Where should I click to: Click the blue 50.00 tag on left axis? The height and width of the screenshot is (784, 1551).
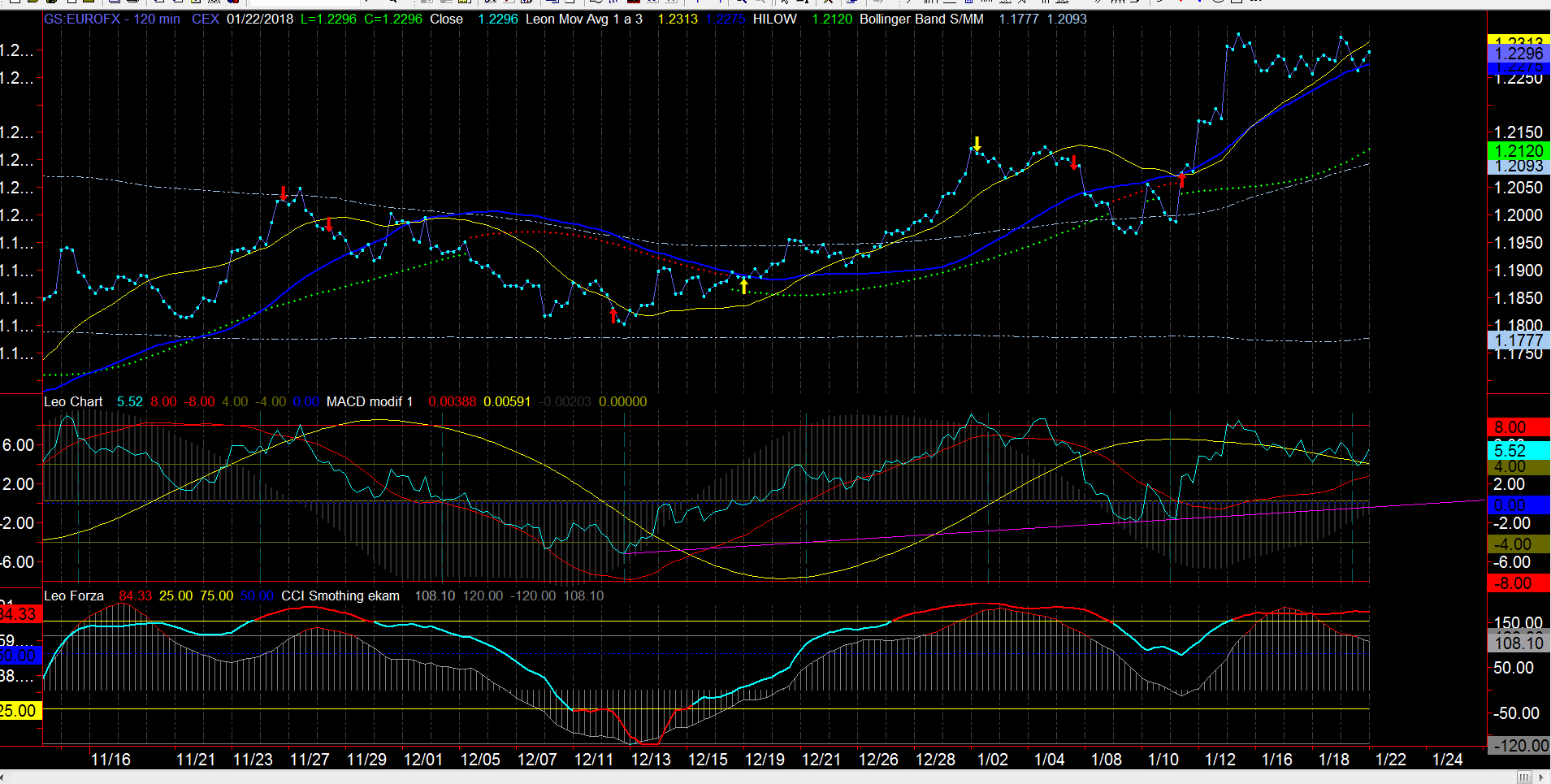click(19, 656)
